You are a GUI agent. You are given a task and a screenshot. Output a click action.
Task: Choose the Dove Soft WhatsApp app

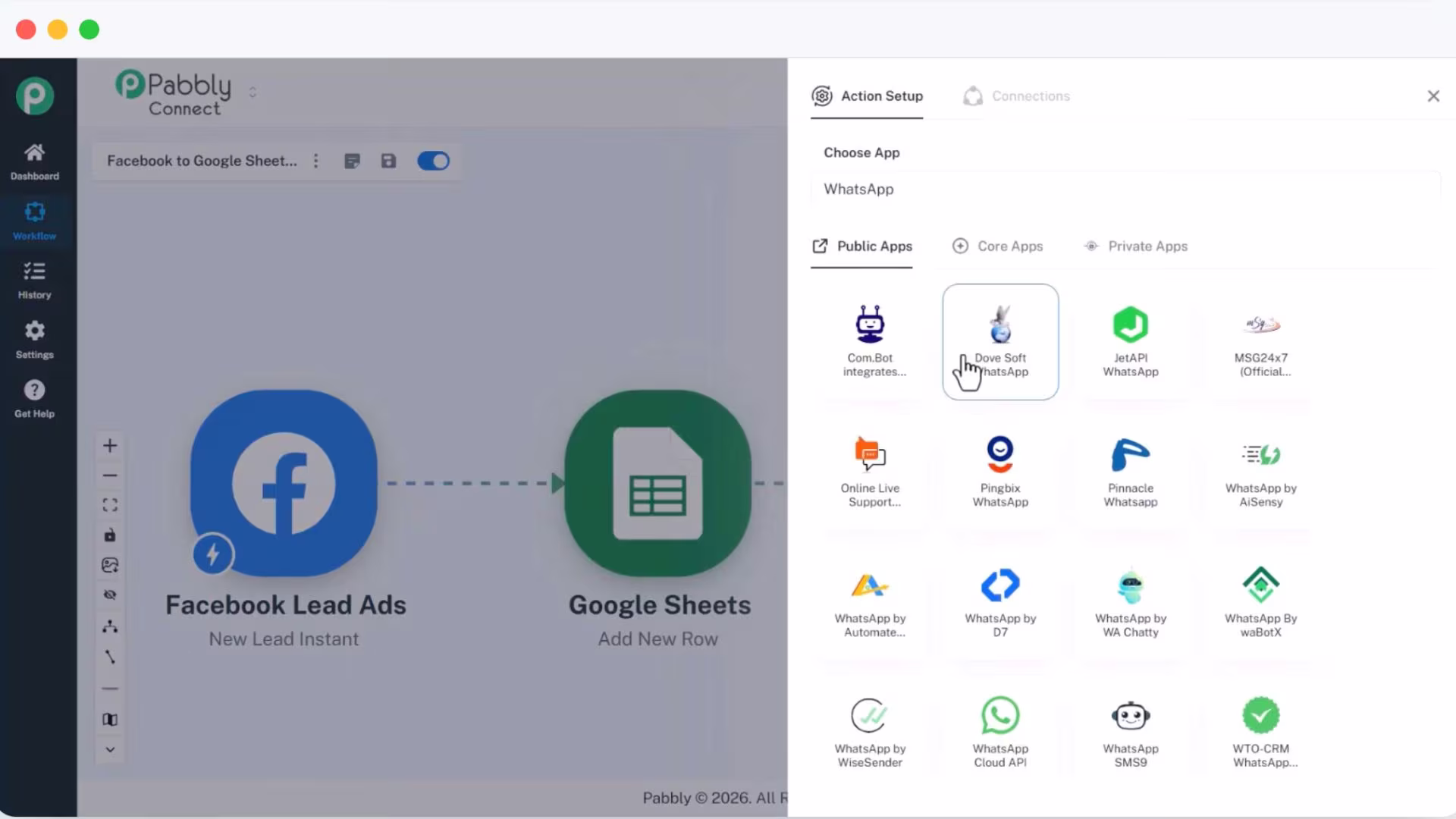pyautogui.click(x=1000, y=341)
